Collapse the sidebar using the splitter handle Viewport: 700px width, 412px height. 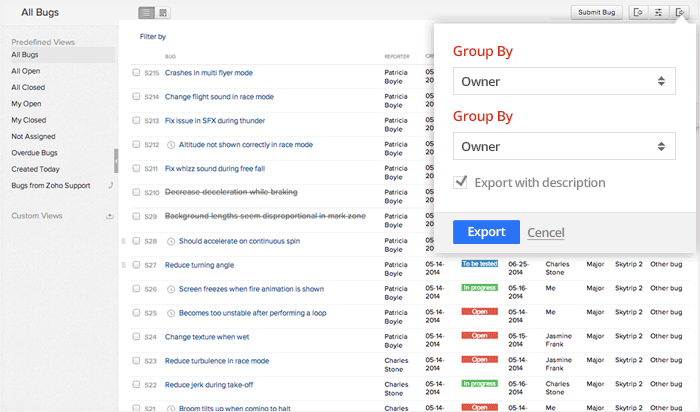(116, 161)
